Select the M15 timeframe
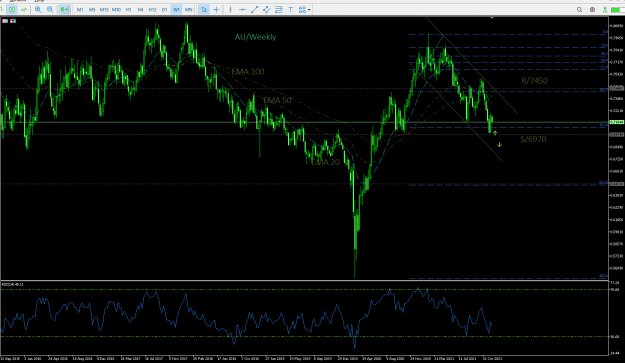Image resolution: width=625 pixels, height=363 pixels. (104, 9)
